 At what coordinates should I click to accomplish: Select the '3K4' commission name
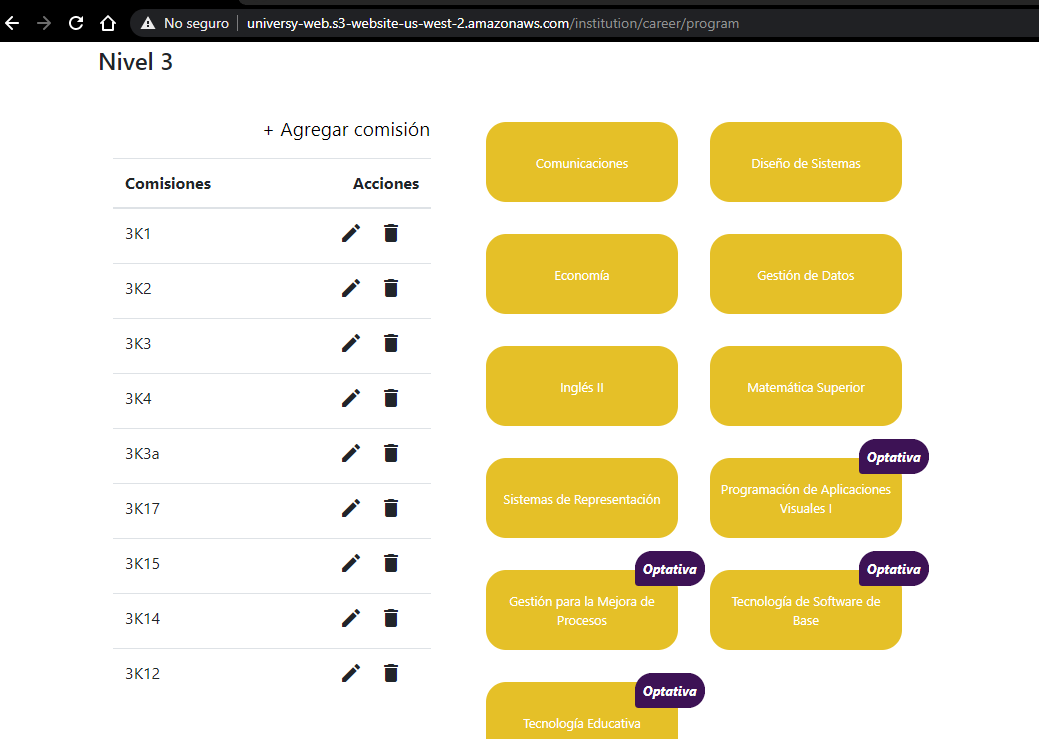click(138, 398)
